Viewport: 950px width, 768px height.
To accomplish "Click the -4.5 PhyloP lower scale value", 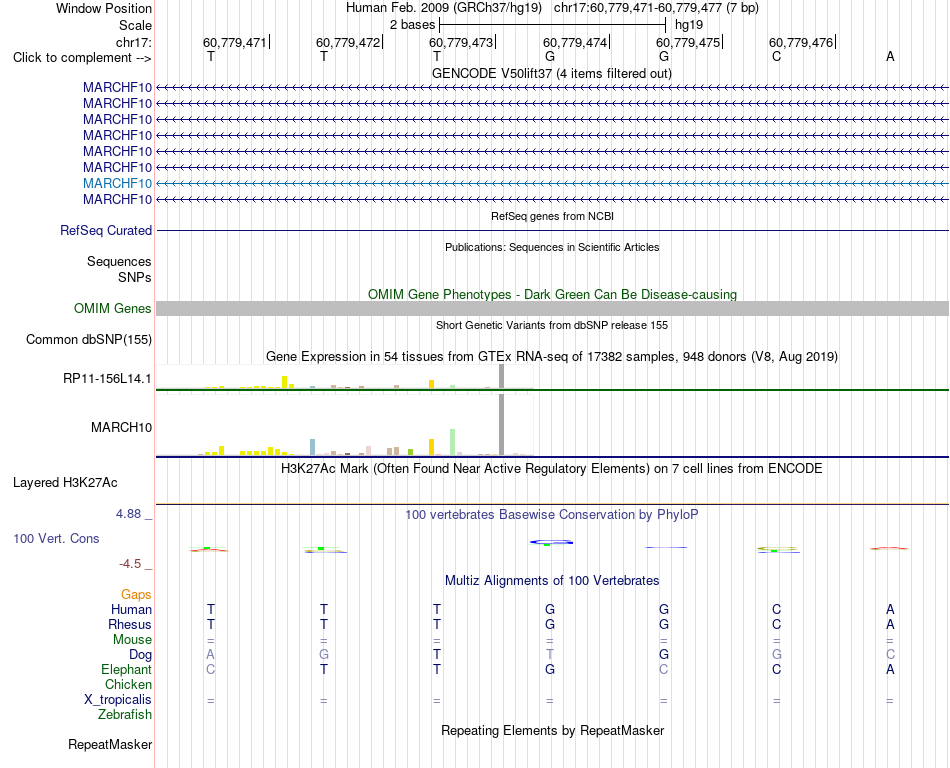I will (130, 564).
